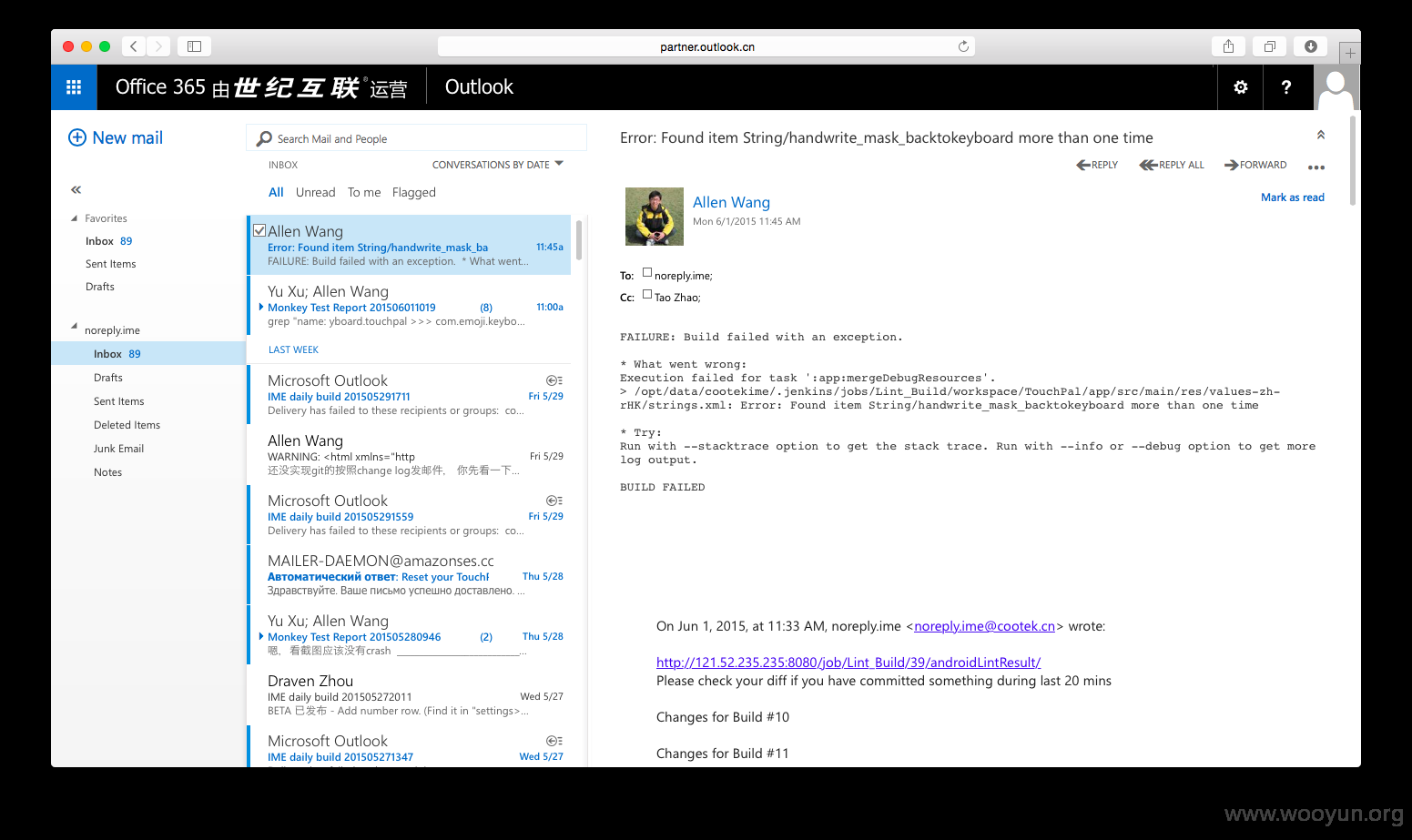1412x840 pixels.
Task: Click the search magnifier icon
Action: pos(265,138)
